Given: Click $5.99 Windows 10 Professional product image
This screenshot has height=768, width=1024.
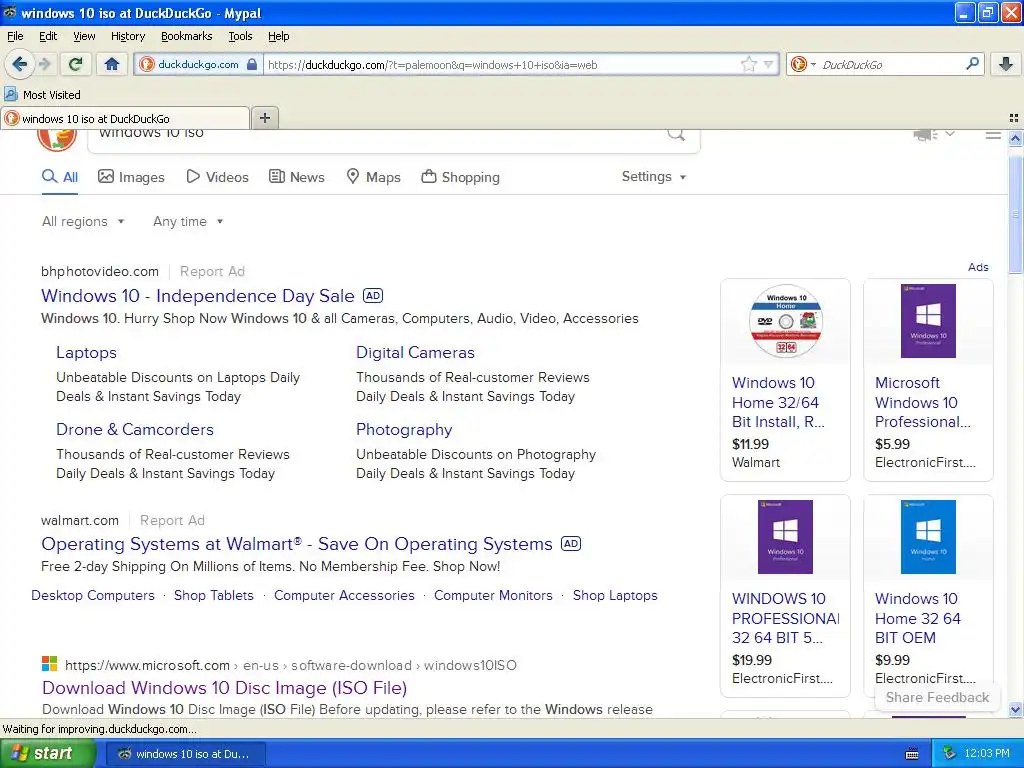Looking at the screenshot, I should (x=928, y=321).
